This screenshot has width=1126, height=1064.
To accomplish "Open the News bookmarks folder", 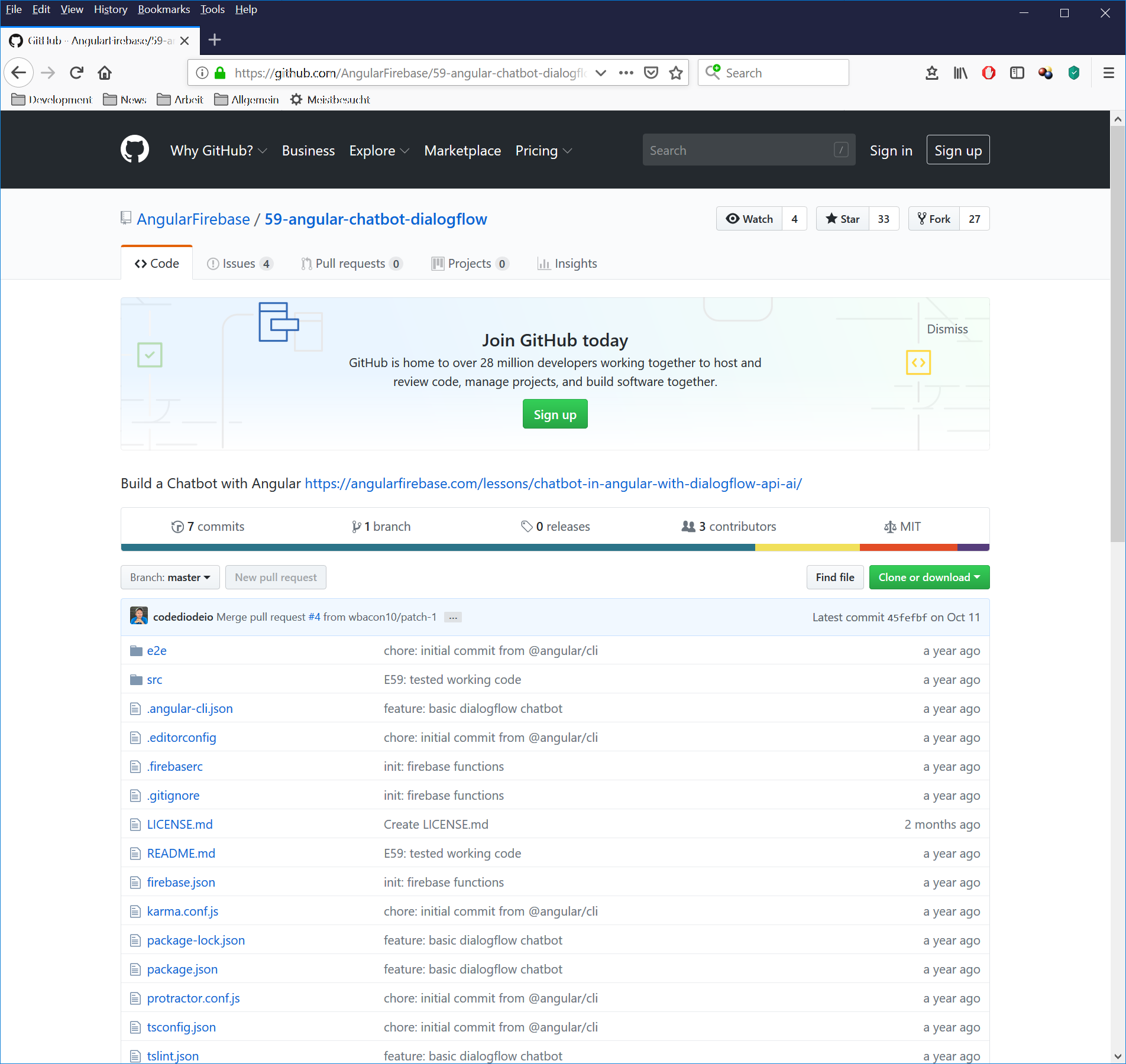I will pos(125,99).
